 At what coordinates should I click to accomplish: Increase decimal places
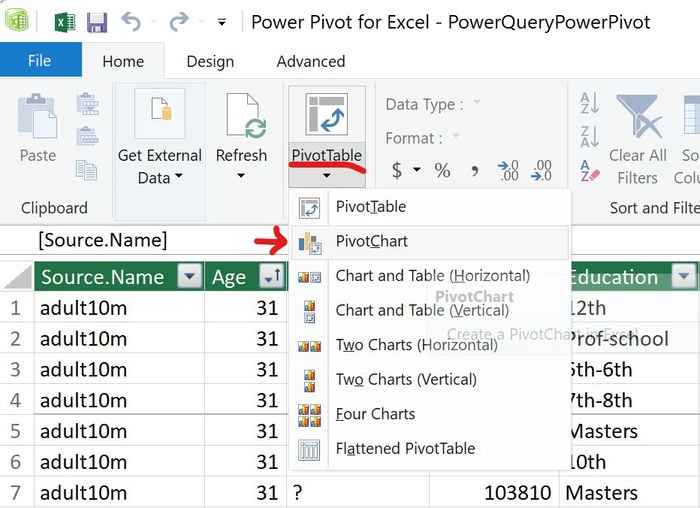coord(508,170)
